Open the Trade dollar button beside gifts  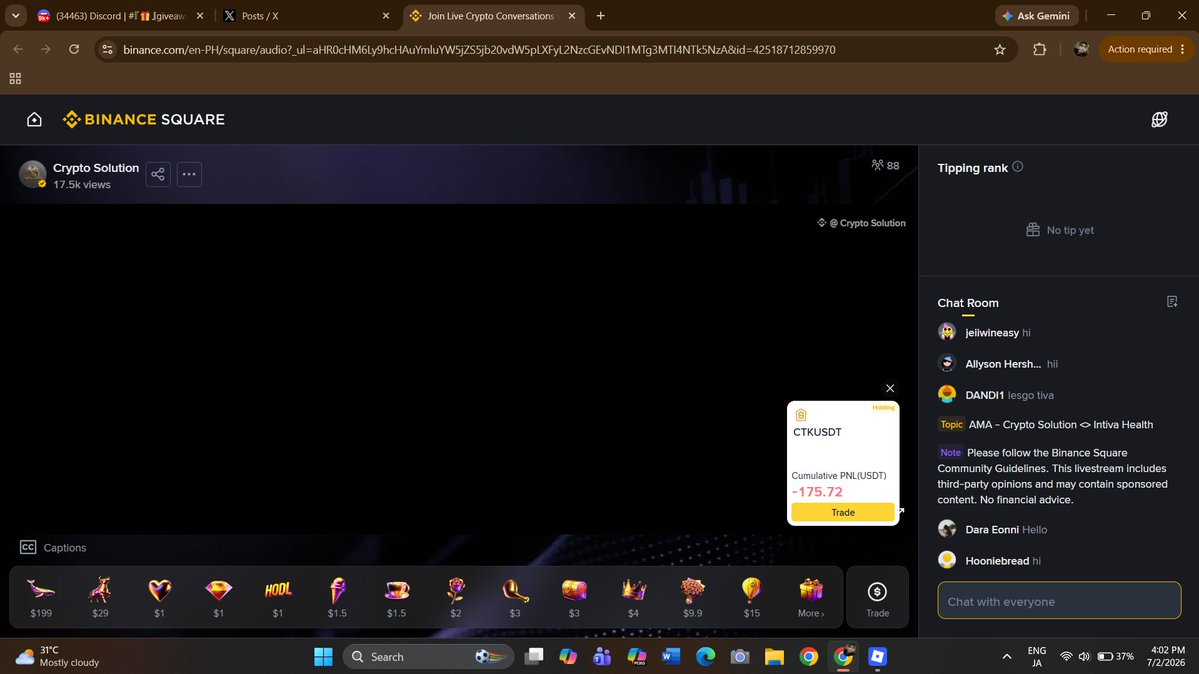click(877, 597)
